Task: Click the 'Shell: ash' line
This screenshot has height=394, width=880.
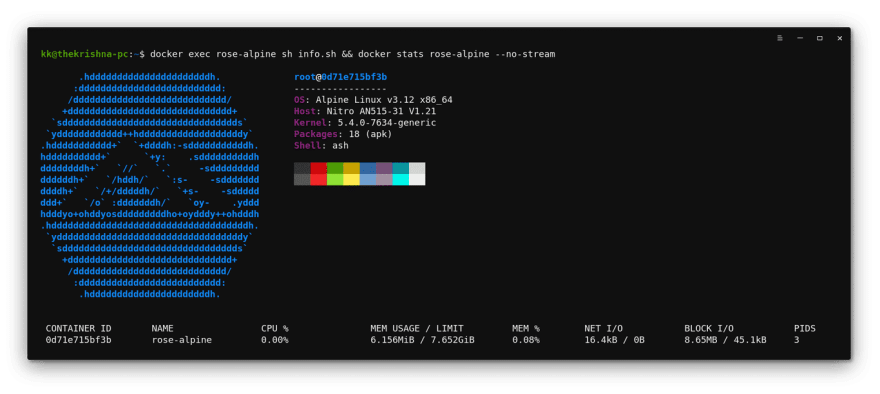Action: (x=321, y=145)
